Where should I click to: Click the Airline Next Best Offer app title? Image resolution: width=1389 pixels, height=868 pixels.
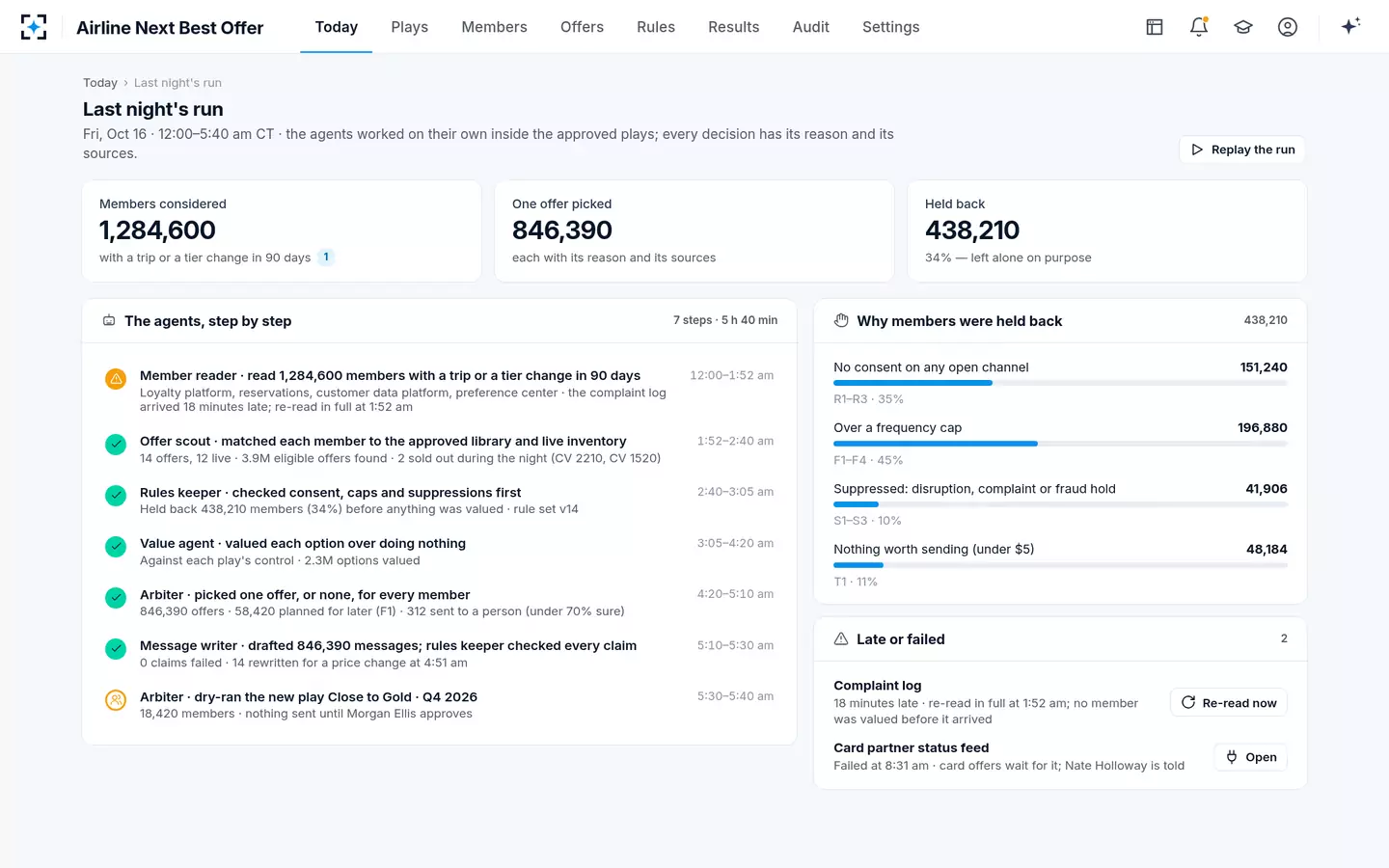[170, 28]
